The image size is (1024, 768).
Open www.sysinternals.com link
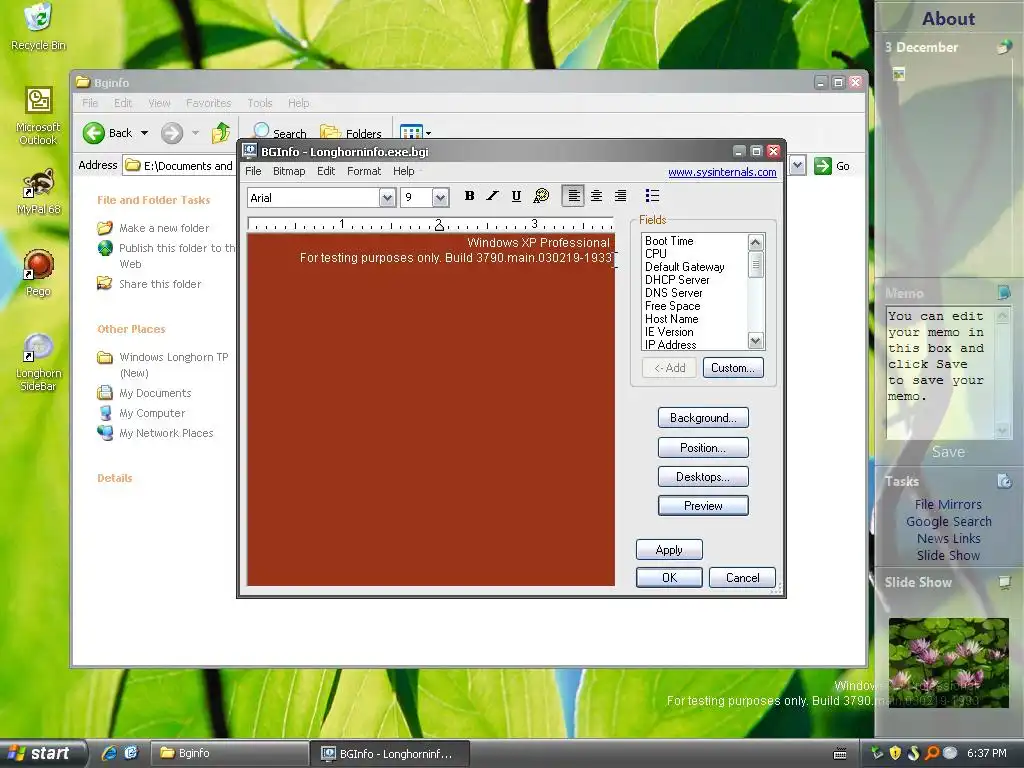pos(722,172)
